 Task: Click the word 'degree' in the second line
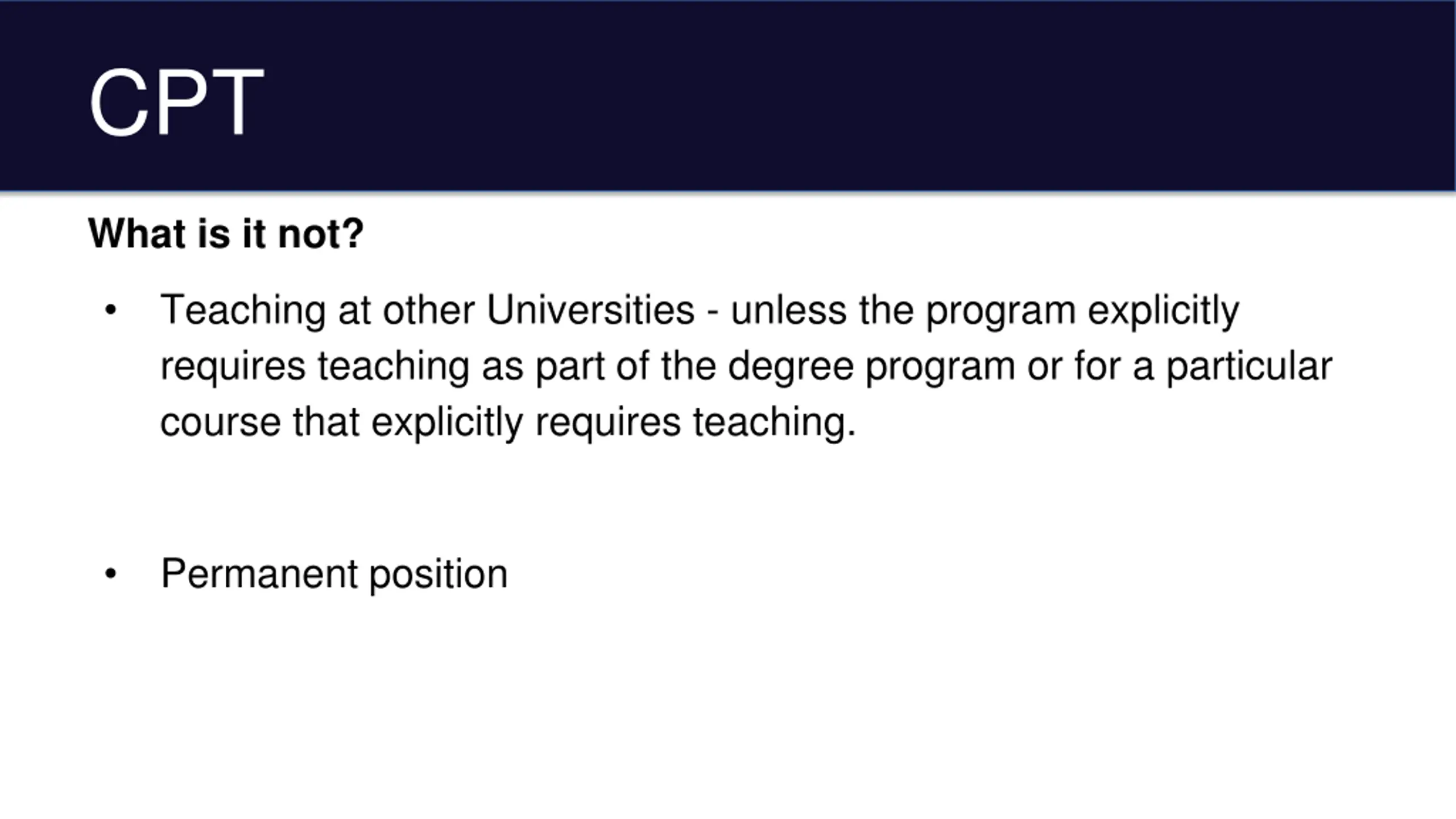(791, 366)
